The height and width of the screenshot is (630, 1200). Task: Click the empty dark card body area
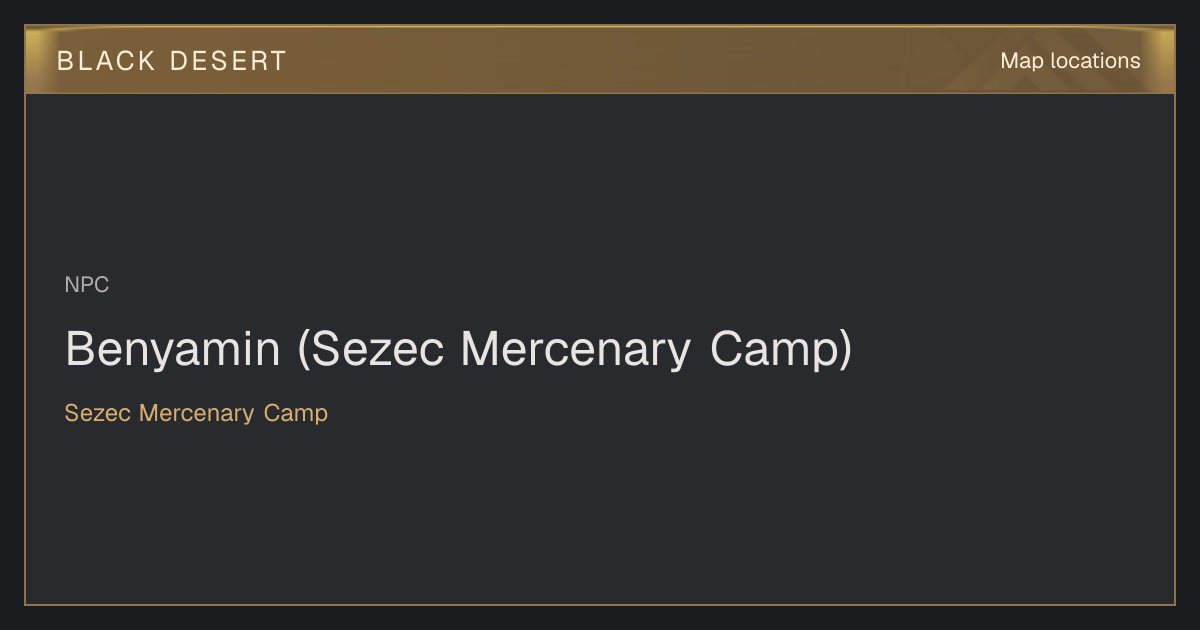600,510
